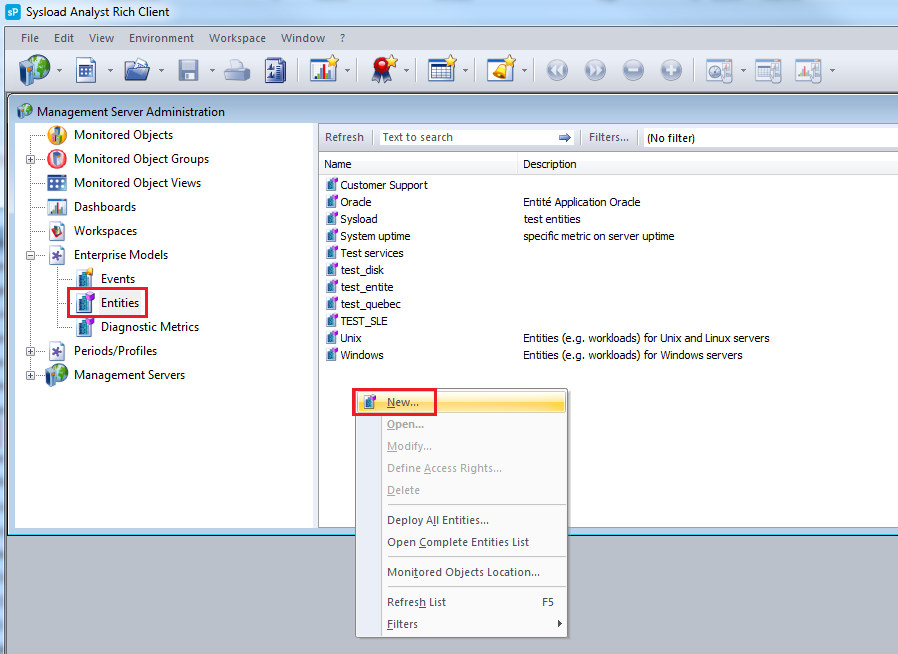Collapse the Enterprise Models node
The height and width of the screenshot is (654, 898).
click(30, 255)
